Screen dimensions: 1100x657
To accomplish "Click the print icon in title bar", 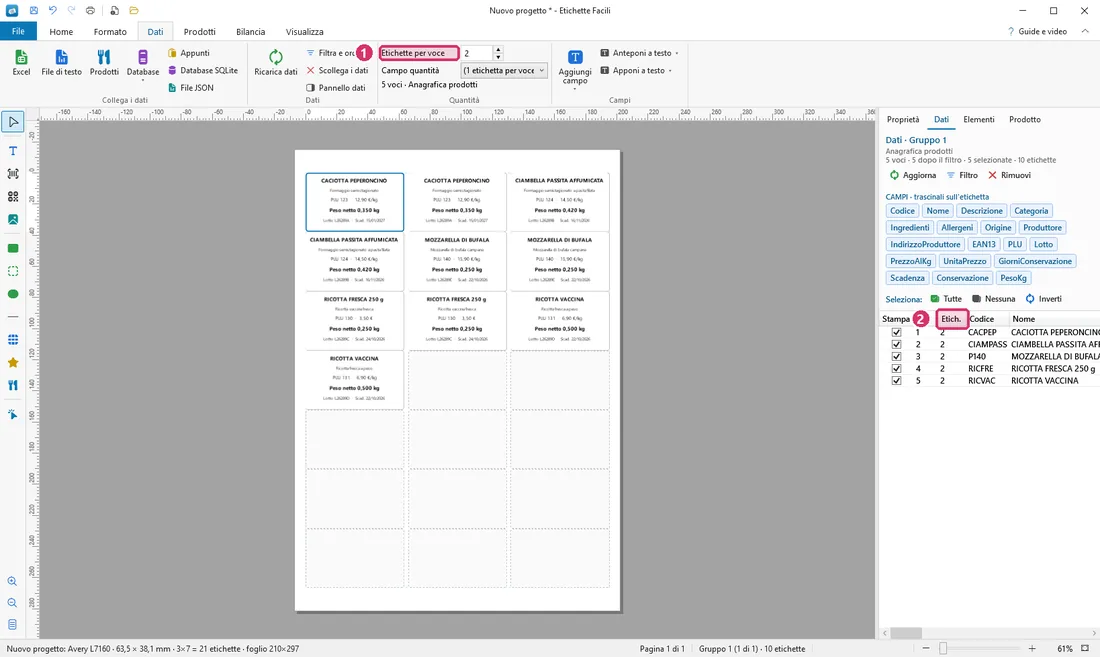I will [x=90, y=11].
